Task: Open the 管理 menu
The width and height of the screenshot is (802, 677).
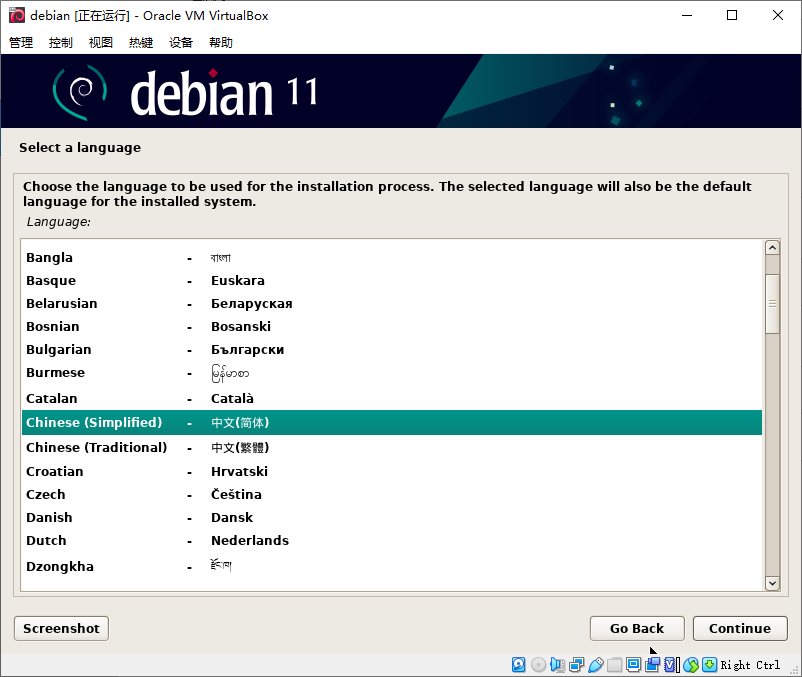Action: coord(21,42)
